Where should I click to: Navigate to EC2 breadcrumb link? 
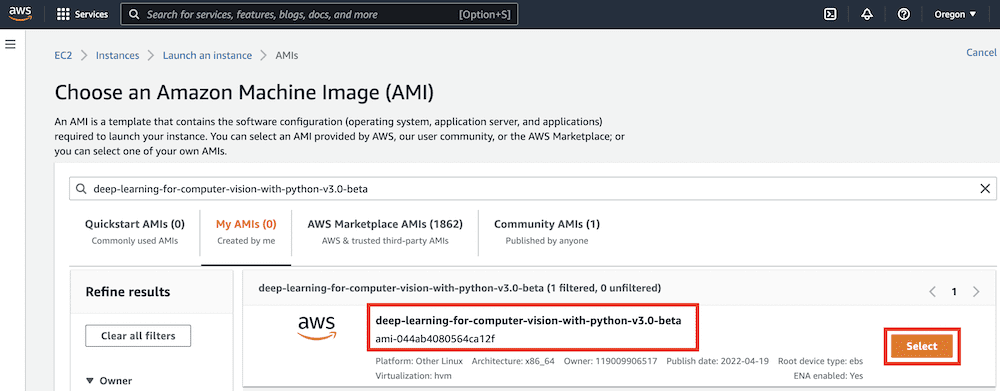(63, 55)
